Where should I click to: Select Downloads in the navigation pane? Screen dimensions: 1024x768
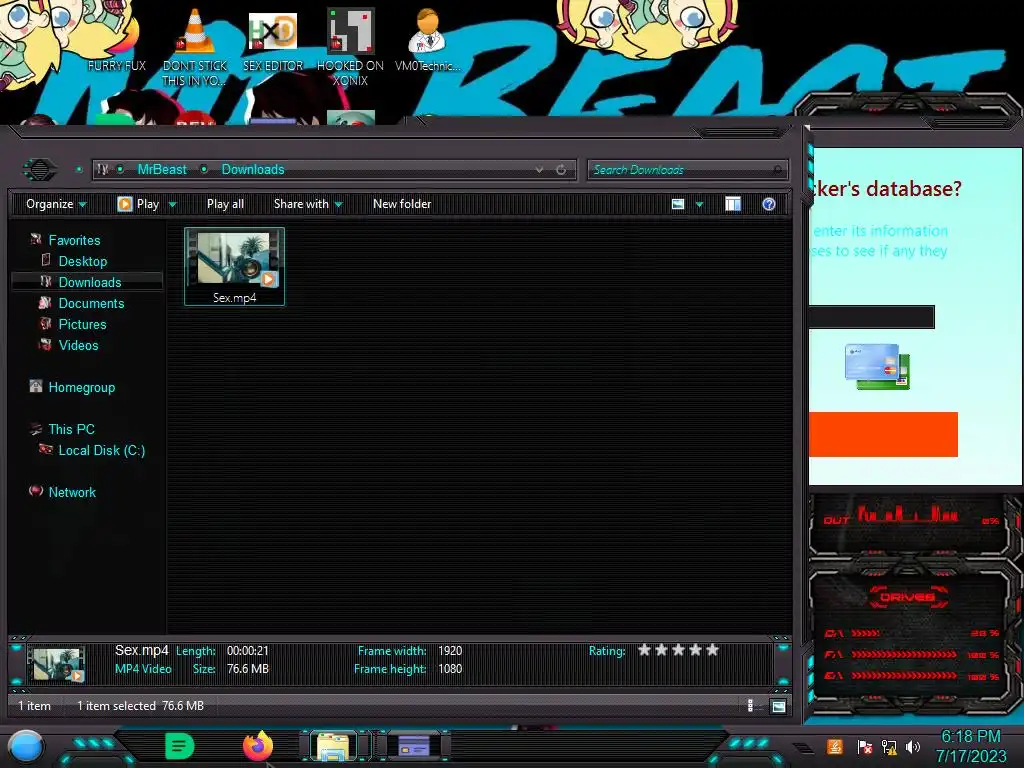pos(90,282)
